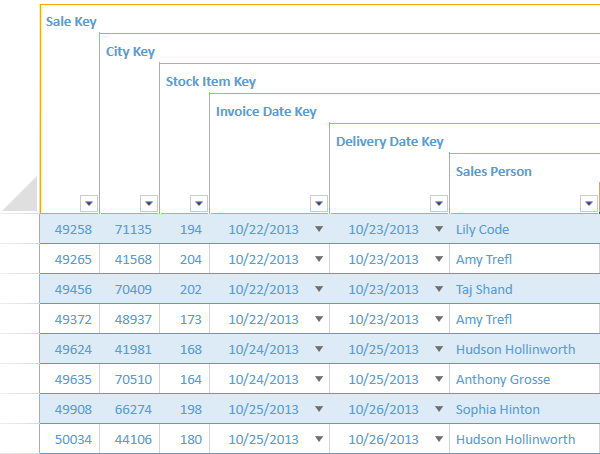This screenshot has height=454, width=600.
Task: Expand date picker for invoice date in row 49258
Action: click(319, 229)
